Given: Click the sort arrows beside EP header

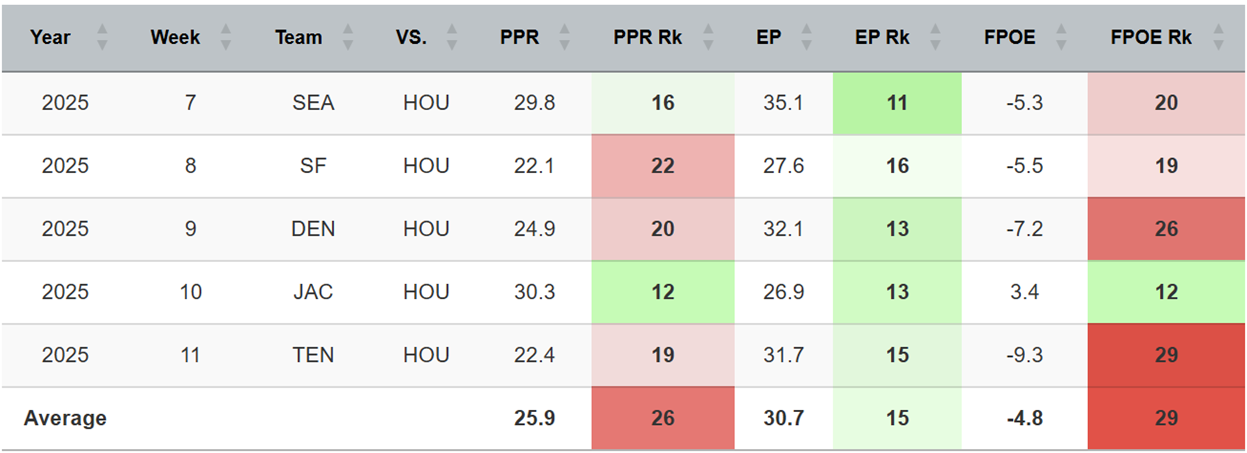Looking at the screenshot, I should (x=806, y=38).
